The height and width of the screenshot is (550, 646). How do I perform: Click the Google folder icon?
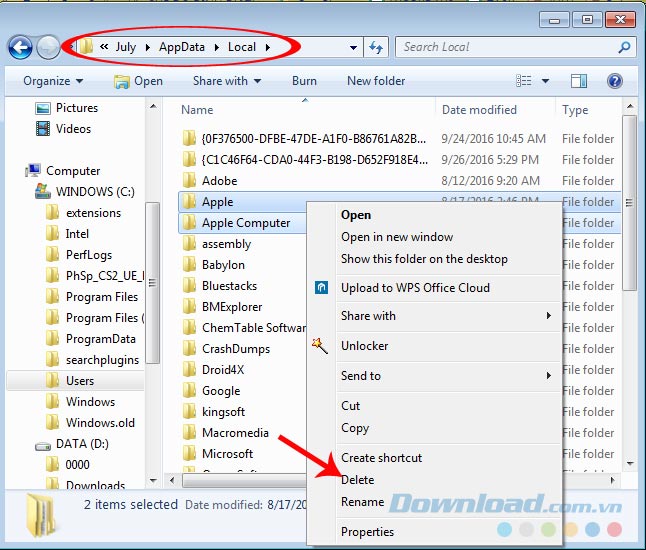[x=189, y=391]
